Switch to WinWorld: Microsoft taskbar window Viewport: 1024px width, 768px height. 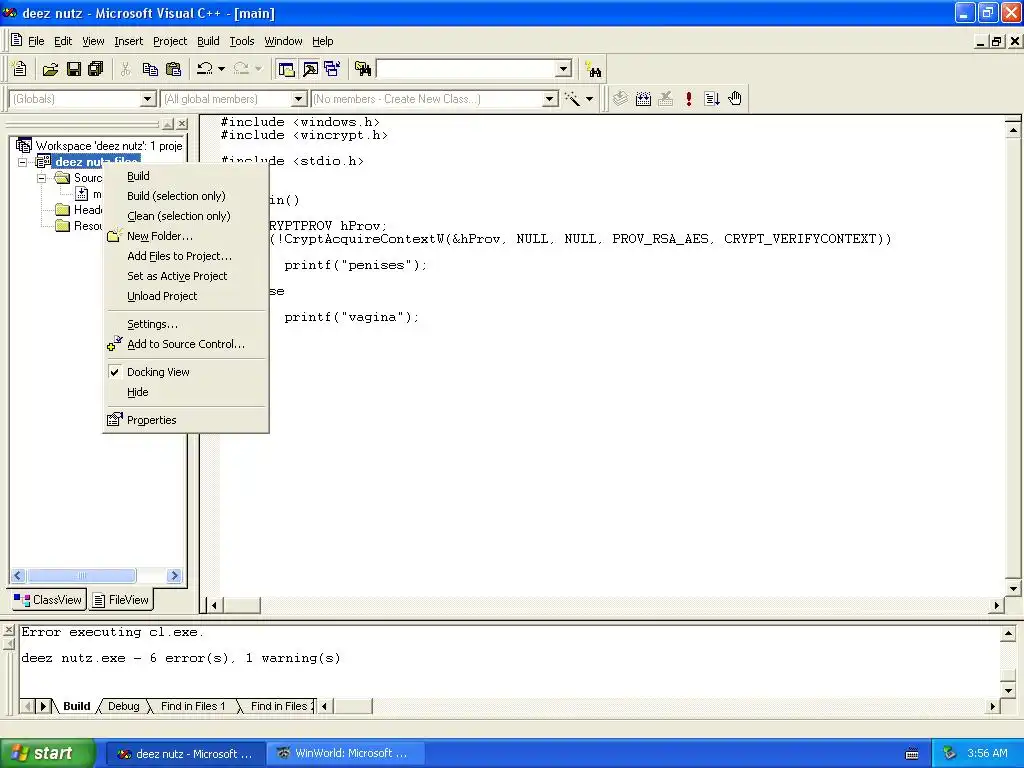click(x=344, y=753)
